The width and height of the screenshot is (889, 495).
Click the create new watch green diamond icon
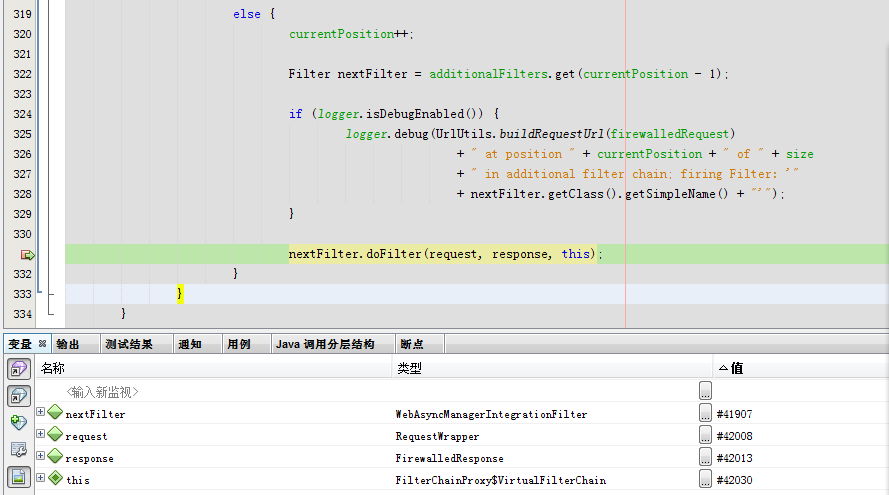(x=19, y=422)
